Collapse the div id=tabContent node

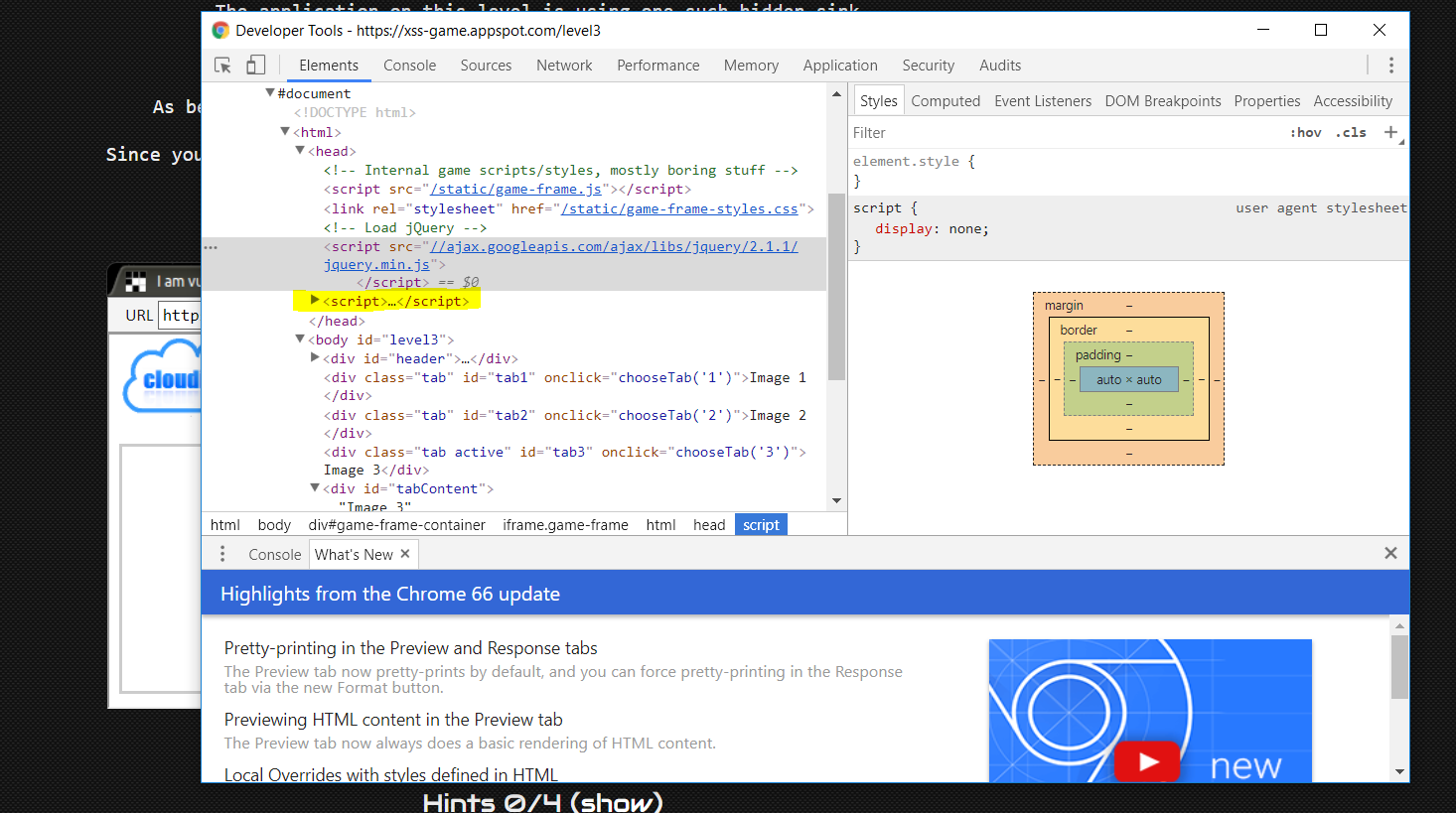point(315,487)
